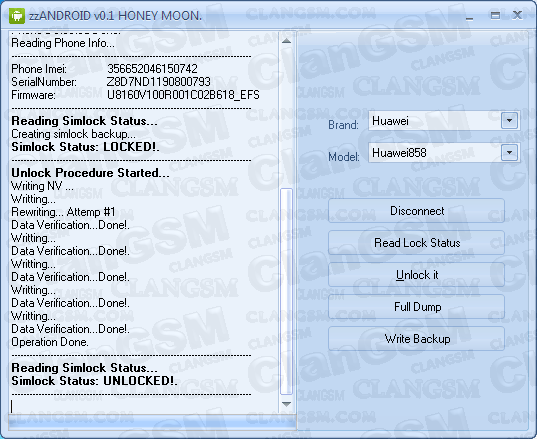Click the 'Writing NV ...' log line
The image size is (537, 439).
[42, 186]
